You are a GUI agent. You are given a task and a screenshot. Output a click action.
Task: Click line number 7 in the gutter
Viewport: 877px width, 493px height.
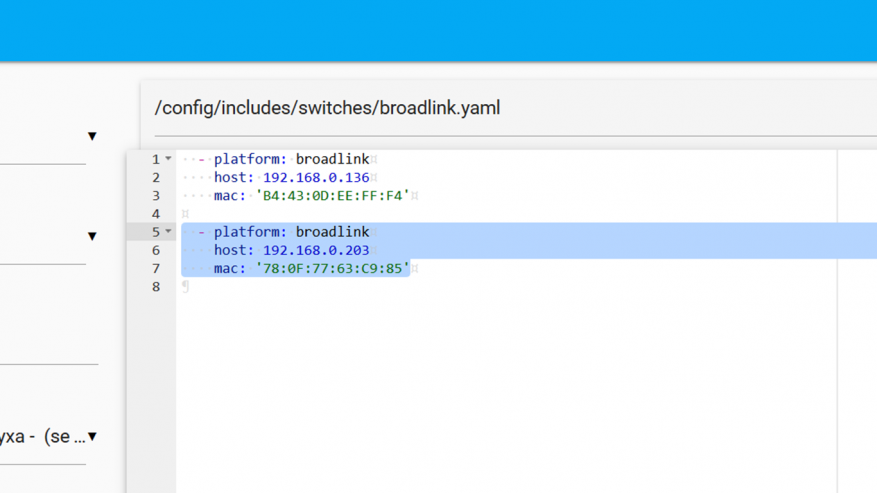pos(156,269)
